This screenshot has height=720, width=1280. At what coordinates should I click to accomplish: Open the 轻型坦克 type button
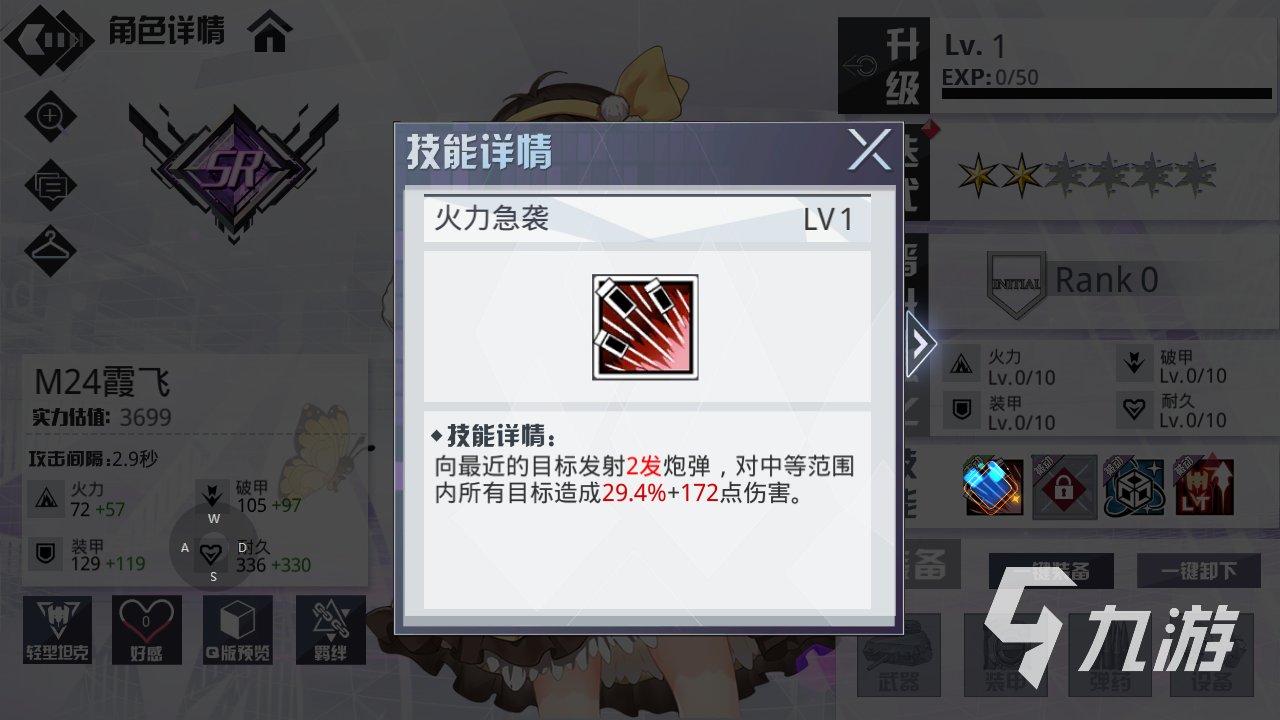click(x=57, y=630)
